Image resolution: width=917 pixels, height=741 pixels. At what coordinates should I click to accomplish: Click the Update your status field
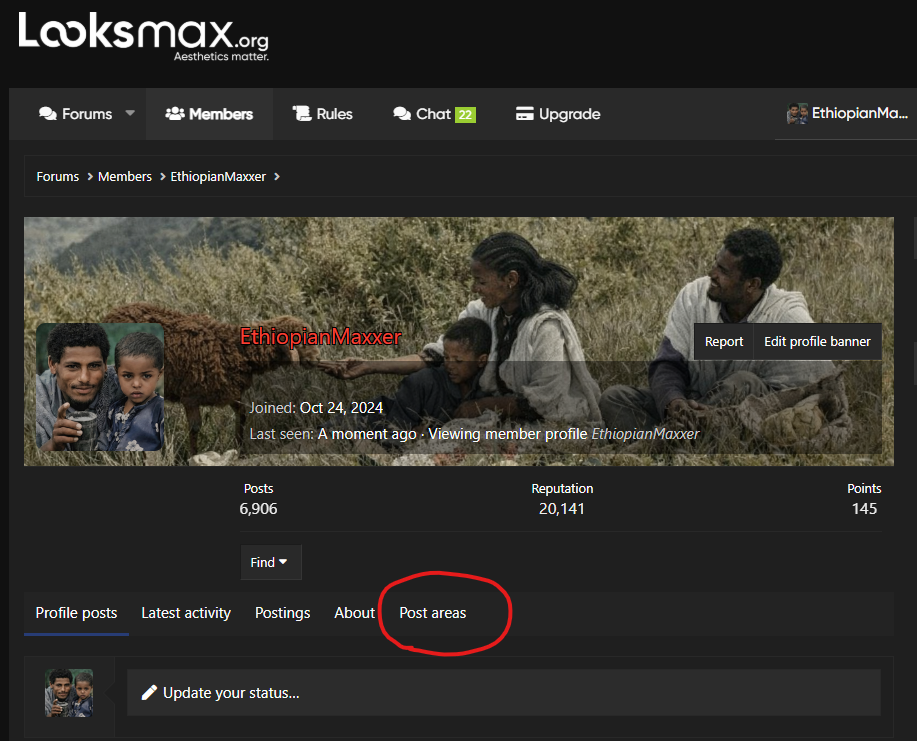[503, 693]
